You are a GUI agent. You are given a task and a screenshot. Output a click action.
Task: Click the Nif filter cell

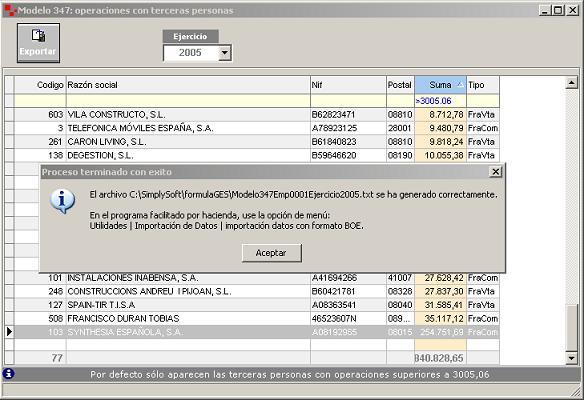pos(348,101)
